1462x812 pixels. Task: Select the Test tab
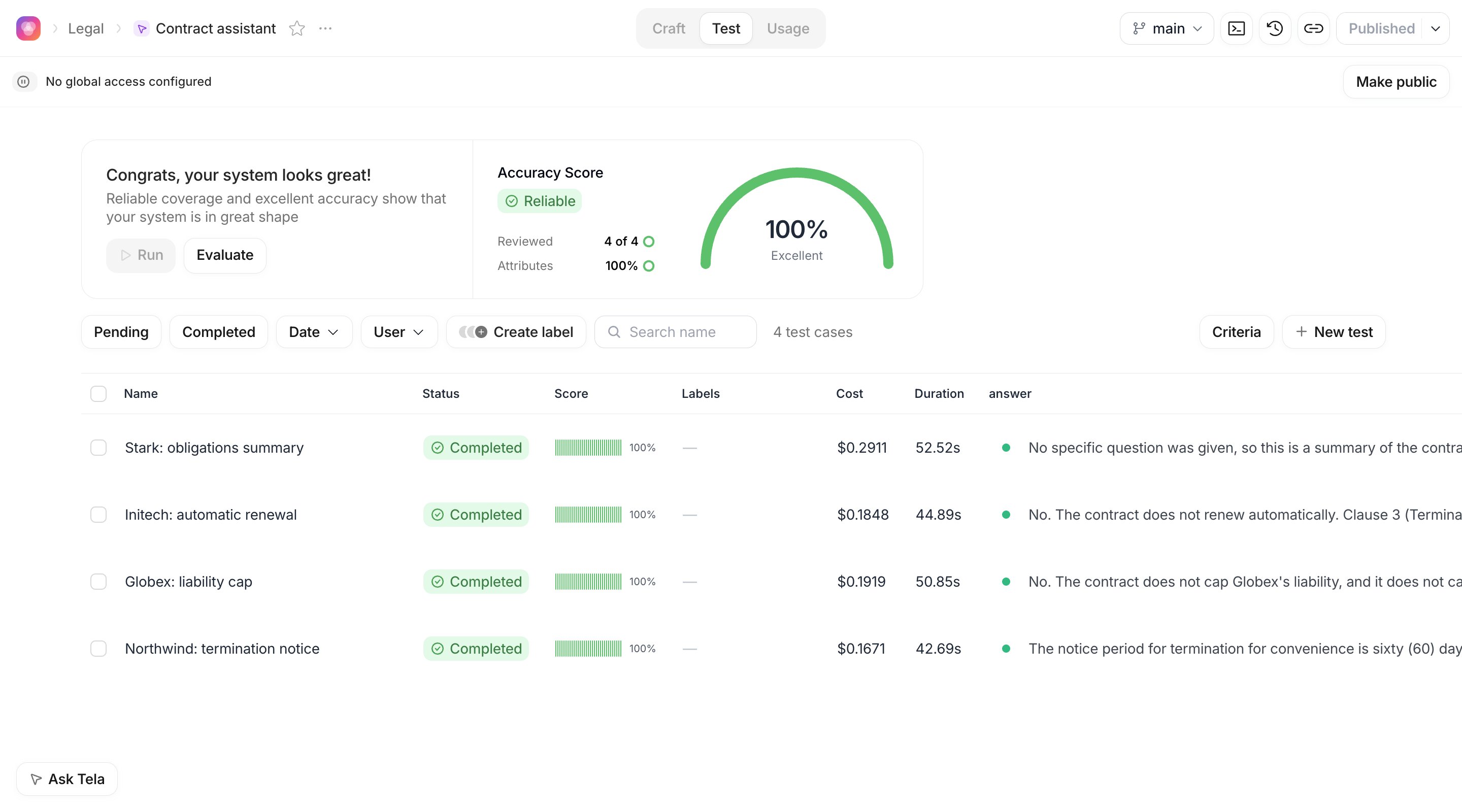coord(726,28)
